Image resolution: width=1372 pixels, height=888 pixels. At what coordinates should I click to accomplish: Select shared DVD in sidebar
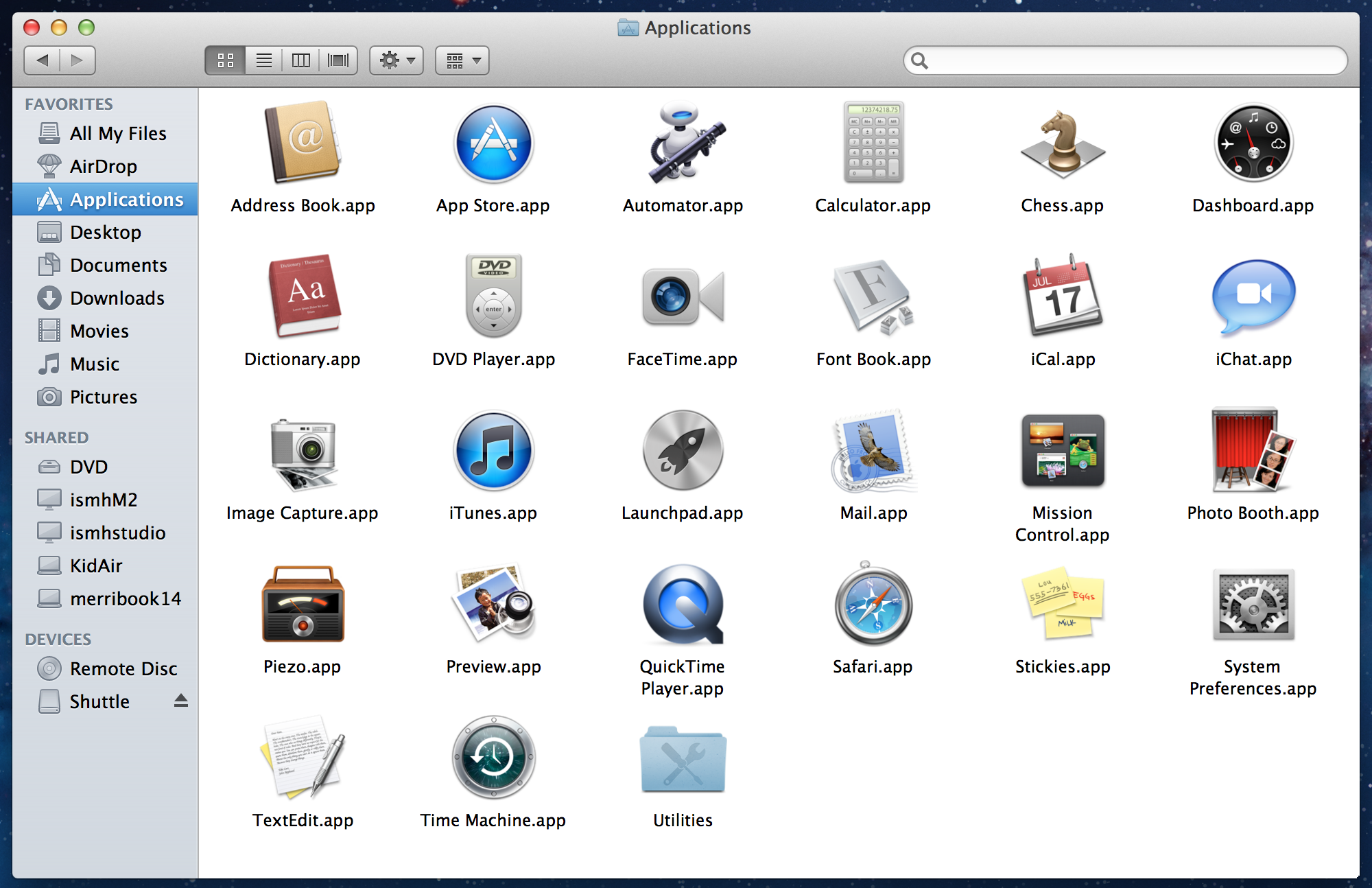105,467
